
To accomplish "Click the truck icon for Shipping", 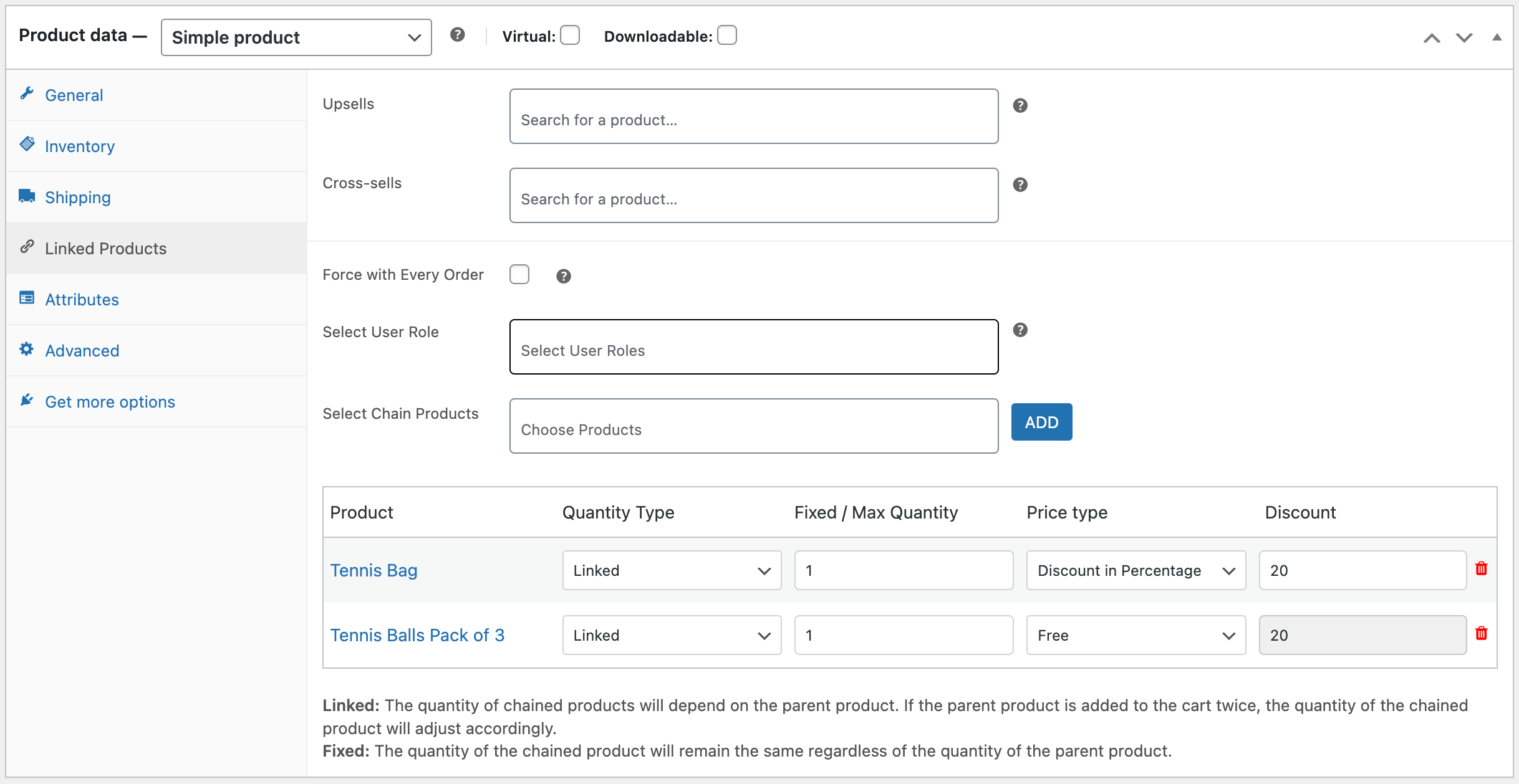I will [27, 195].
